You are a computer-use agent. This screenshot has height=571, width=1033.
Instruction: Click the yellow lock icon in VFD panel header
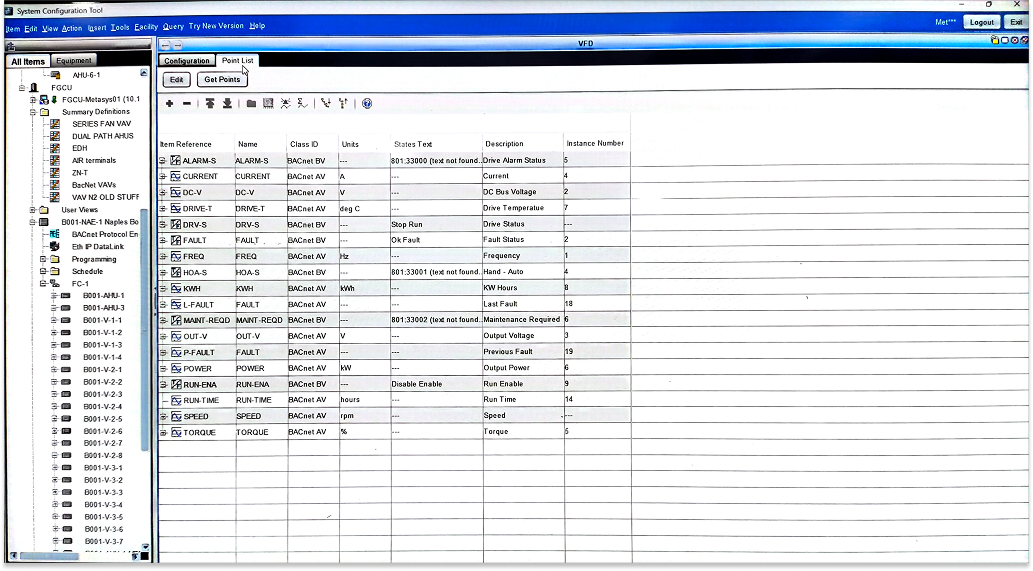pyautogui.click(x=995, y=40)
